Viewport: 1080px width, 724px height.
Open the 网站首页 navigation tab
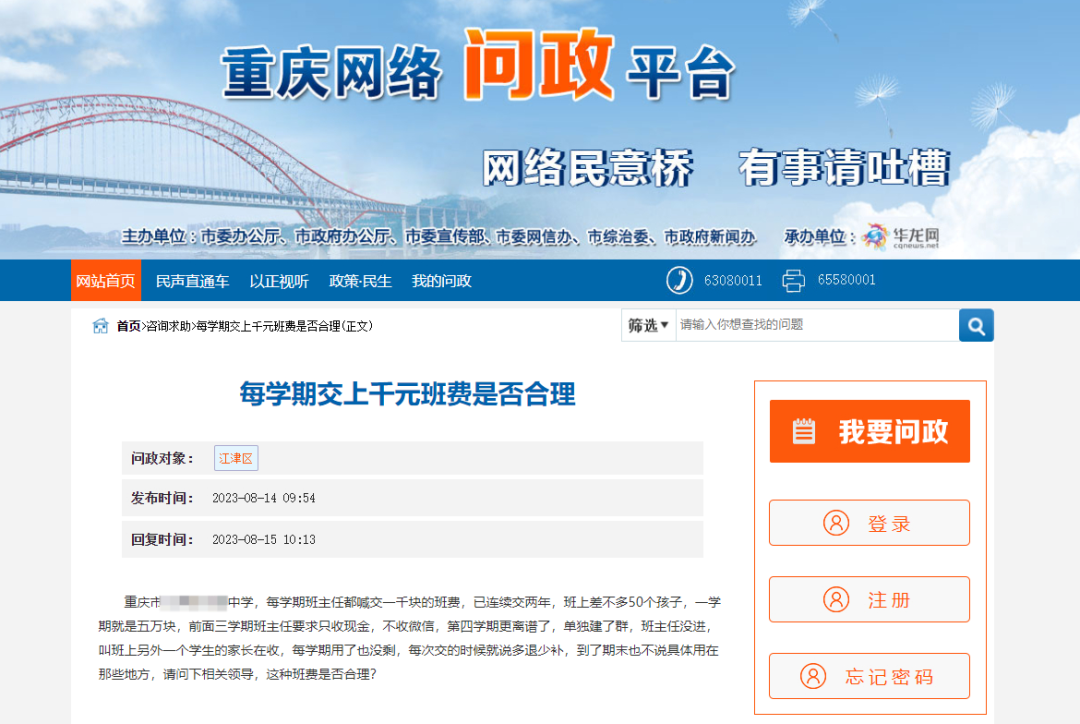point(106,280)
